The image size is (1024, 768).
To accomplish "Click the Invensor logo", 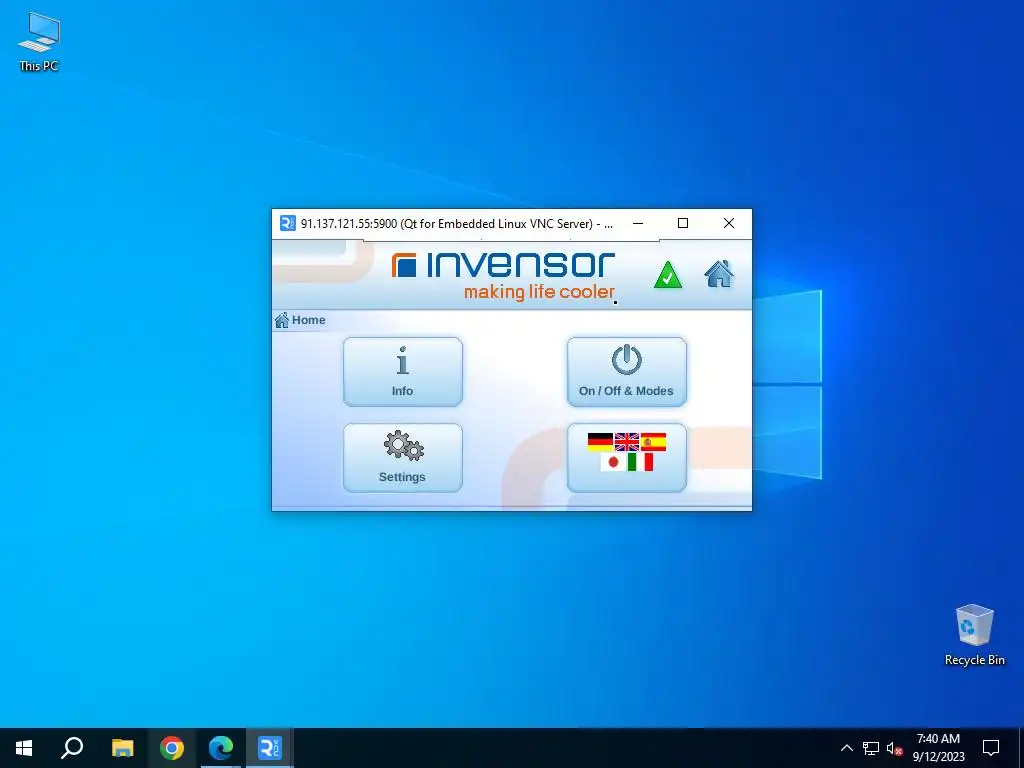I will click(503, 276).
